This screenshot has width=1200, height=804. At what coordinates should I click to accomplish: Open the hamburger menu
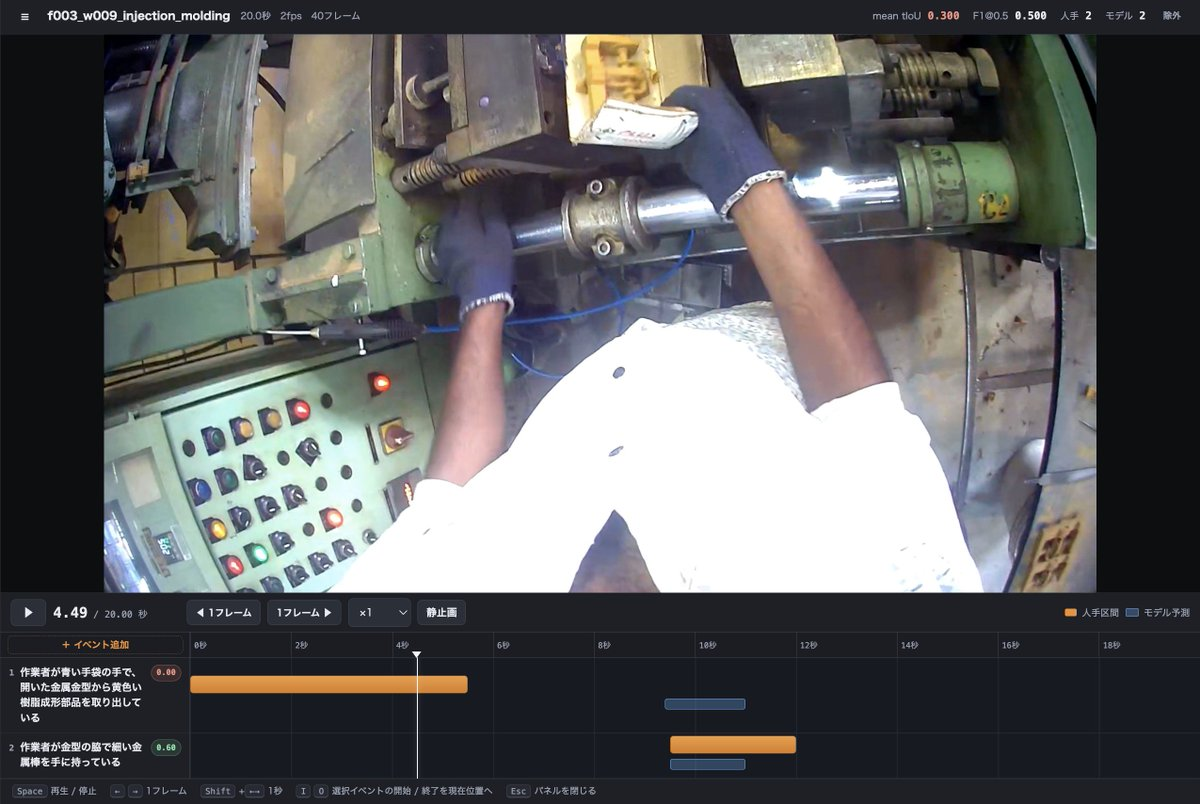point(25,16)
